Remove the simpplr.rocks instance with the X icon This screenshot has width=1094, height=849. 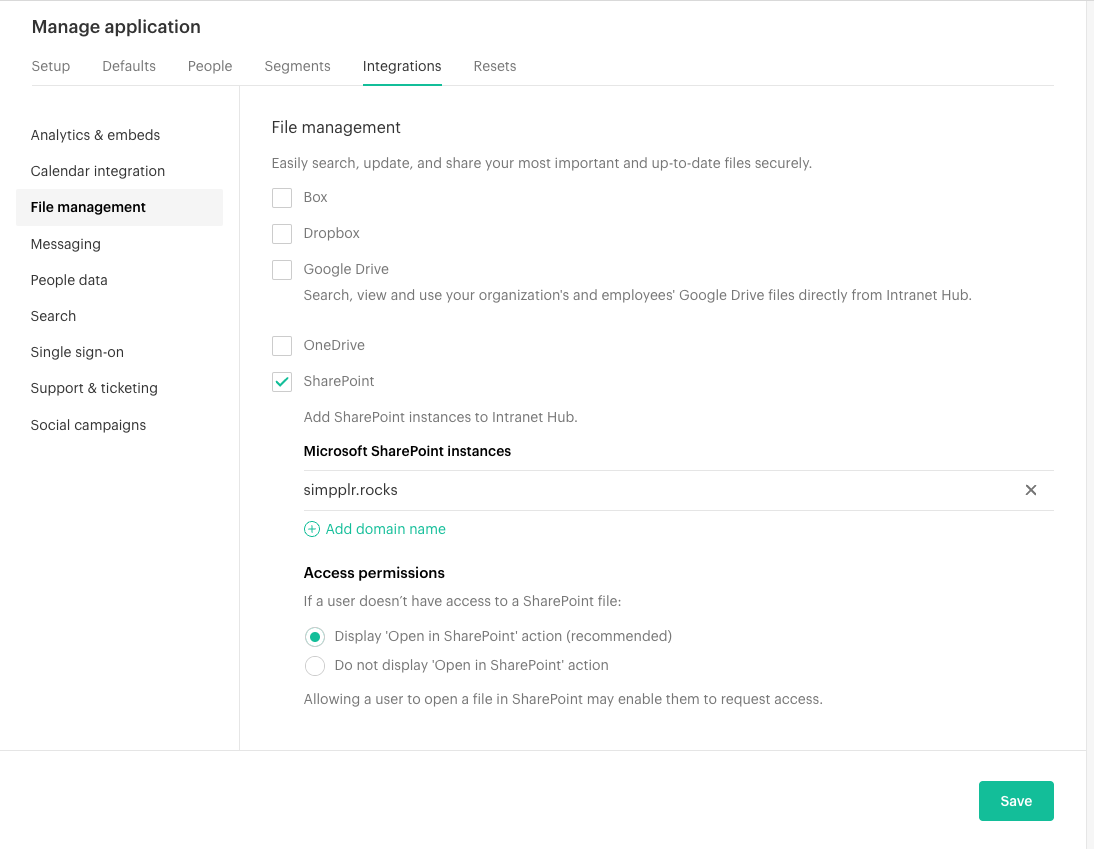(1031, 490)
